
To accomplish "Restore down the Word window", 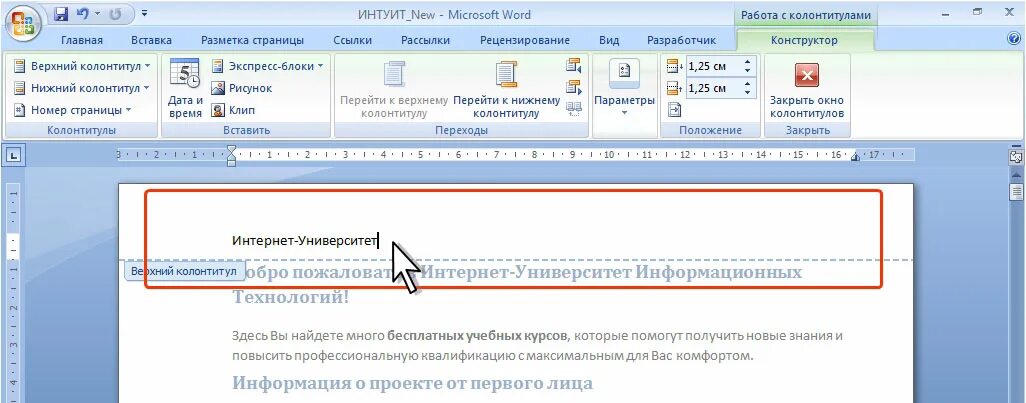I will click(x=978, y=12).
